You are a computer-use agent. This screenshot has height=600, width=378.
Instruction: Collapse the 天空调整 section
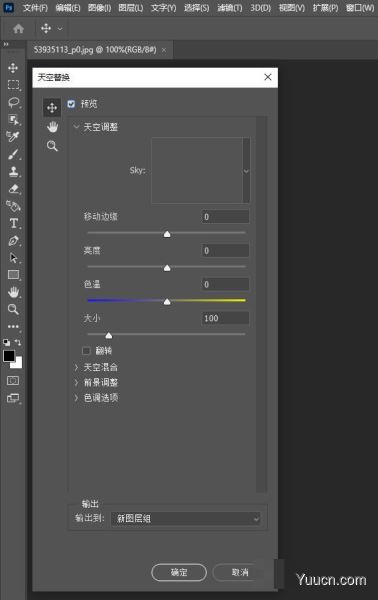coord(76,127)
